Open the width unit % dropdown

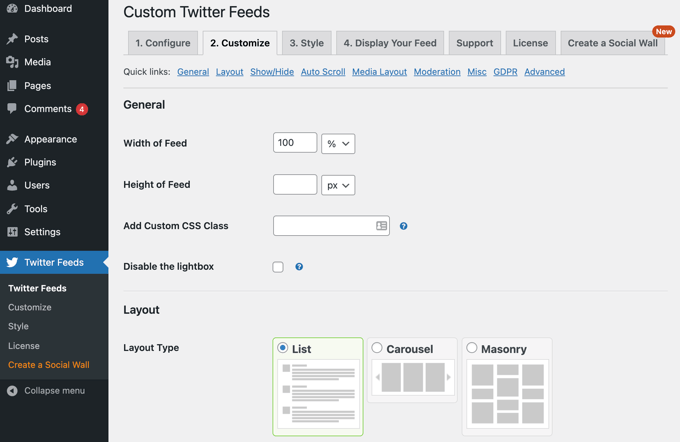[x=338, y=144]
